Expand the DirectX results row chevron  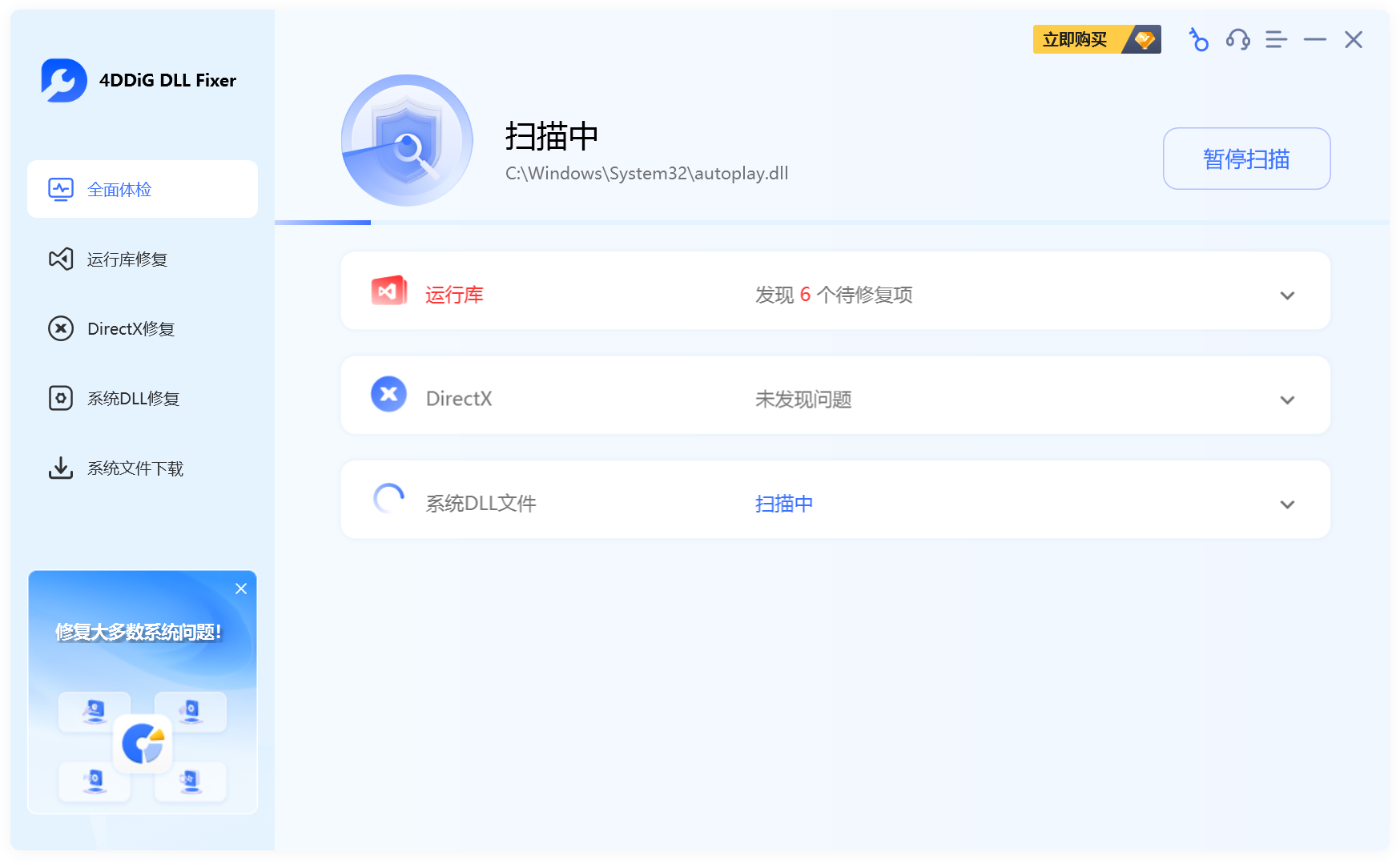(1287, 400)
